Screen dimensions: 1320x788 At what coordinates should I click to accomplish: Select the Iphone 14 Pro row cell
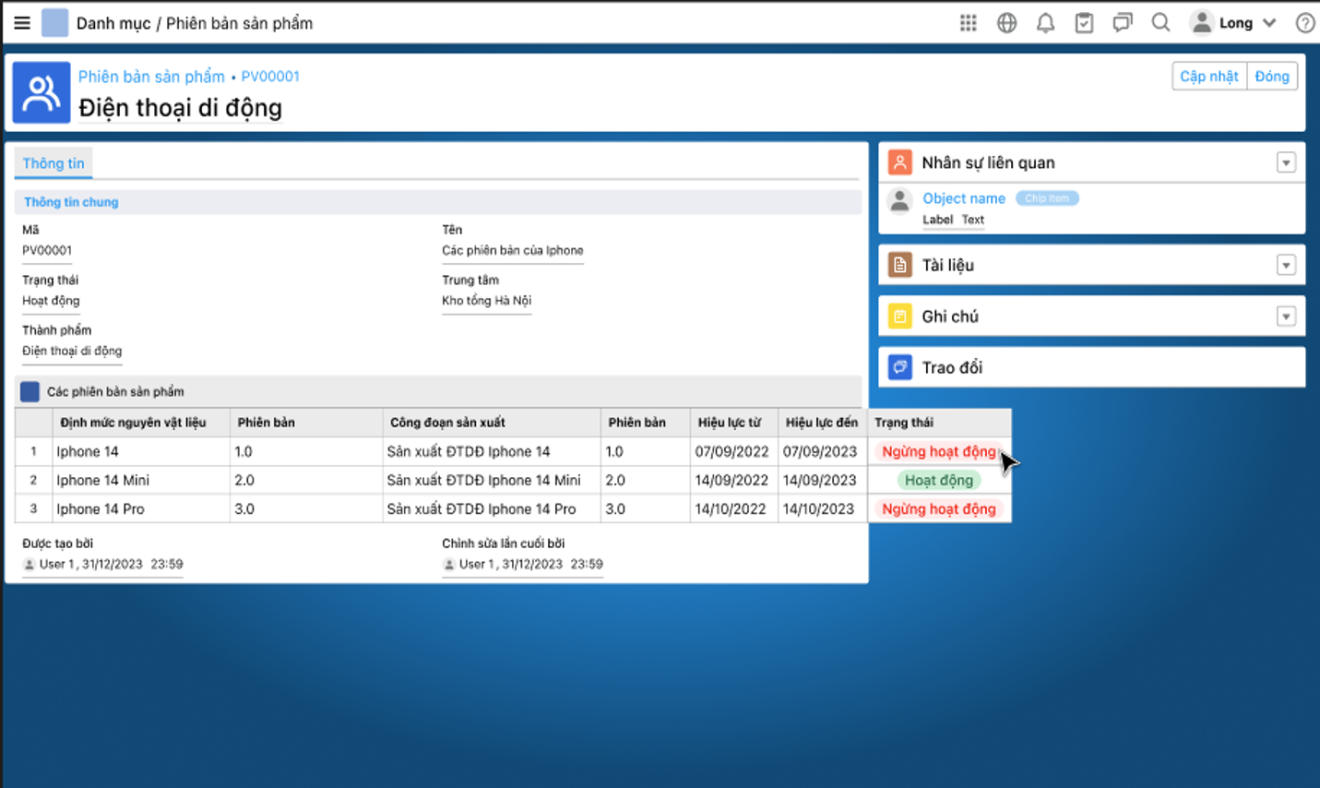100,509
